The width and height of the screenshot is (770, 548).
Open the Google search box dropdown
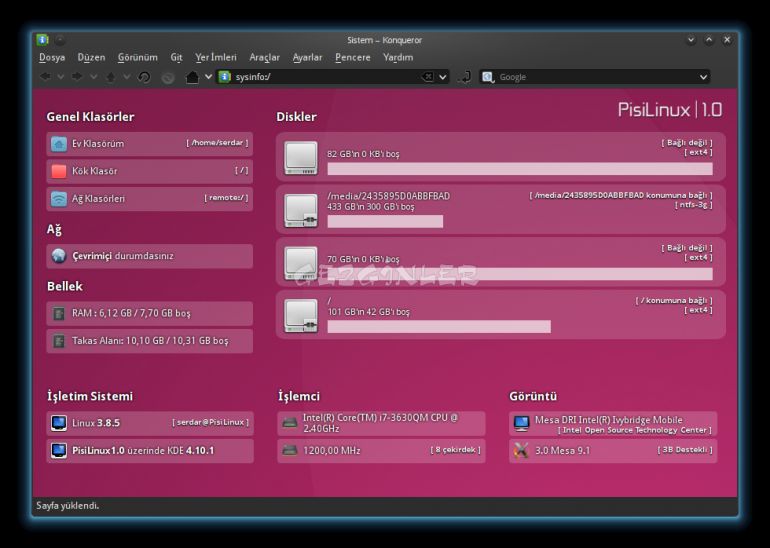pos(703,77)
